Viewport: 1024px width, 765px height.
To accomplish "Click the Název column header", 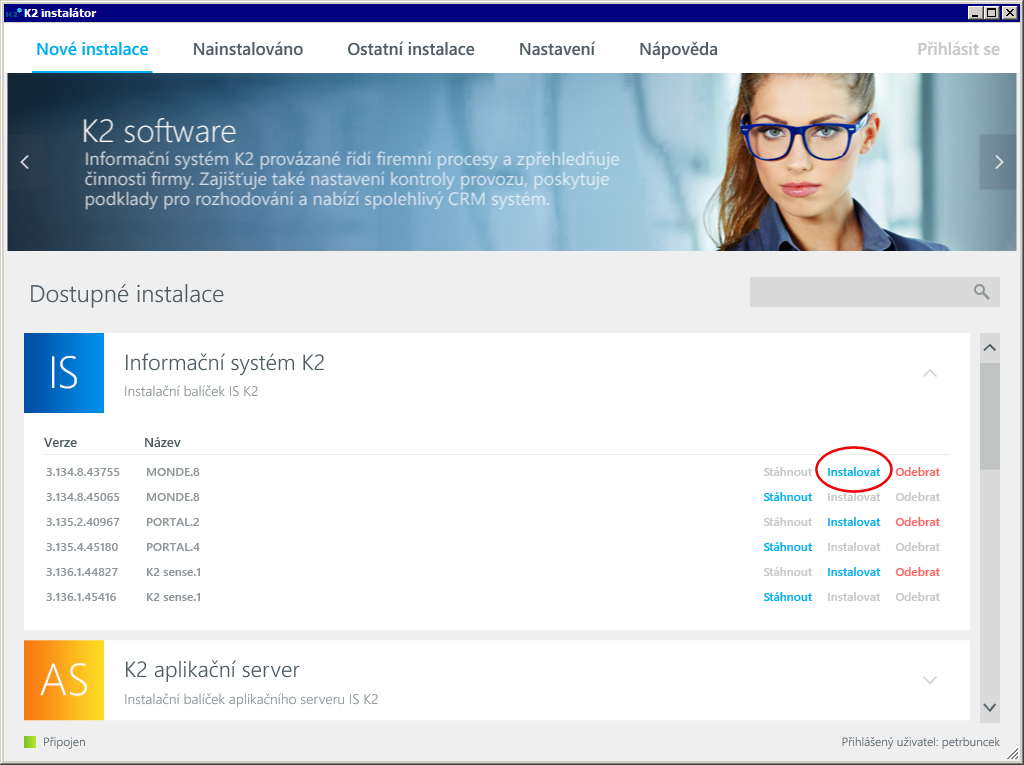I will tap(162, 442).
